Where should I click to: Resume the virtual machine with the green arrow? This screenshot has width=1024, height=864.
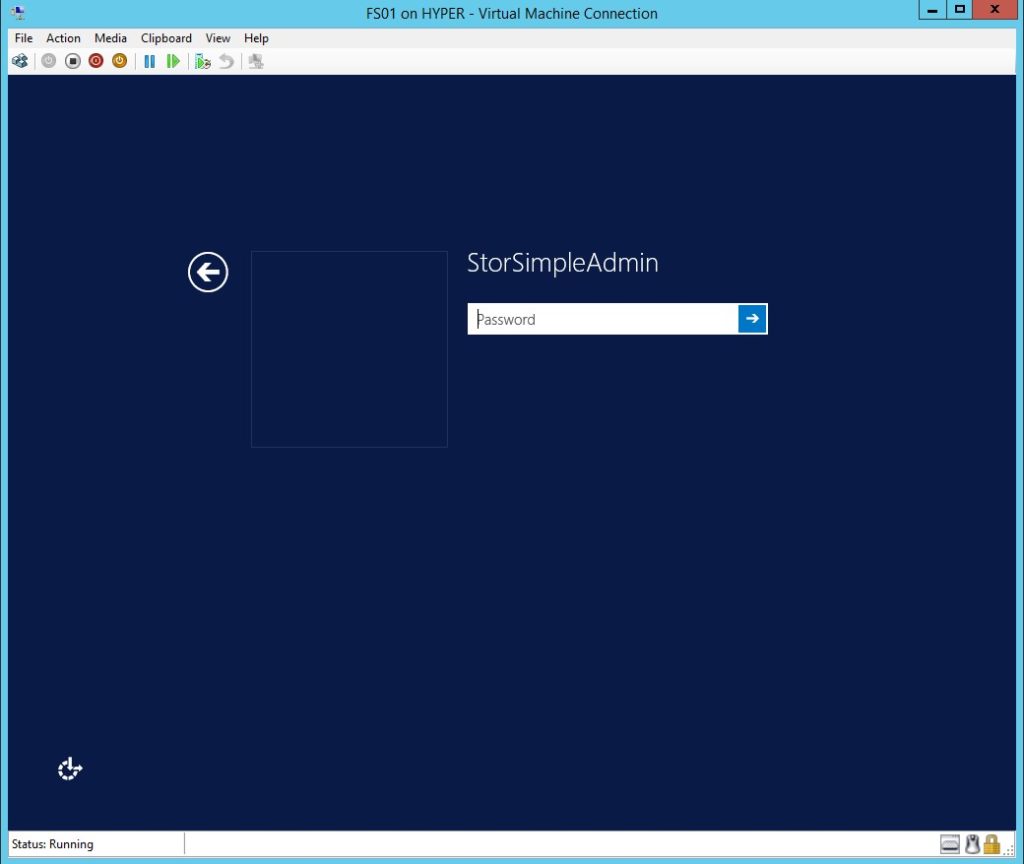coord(173,61)
